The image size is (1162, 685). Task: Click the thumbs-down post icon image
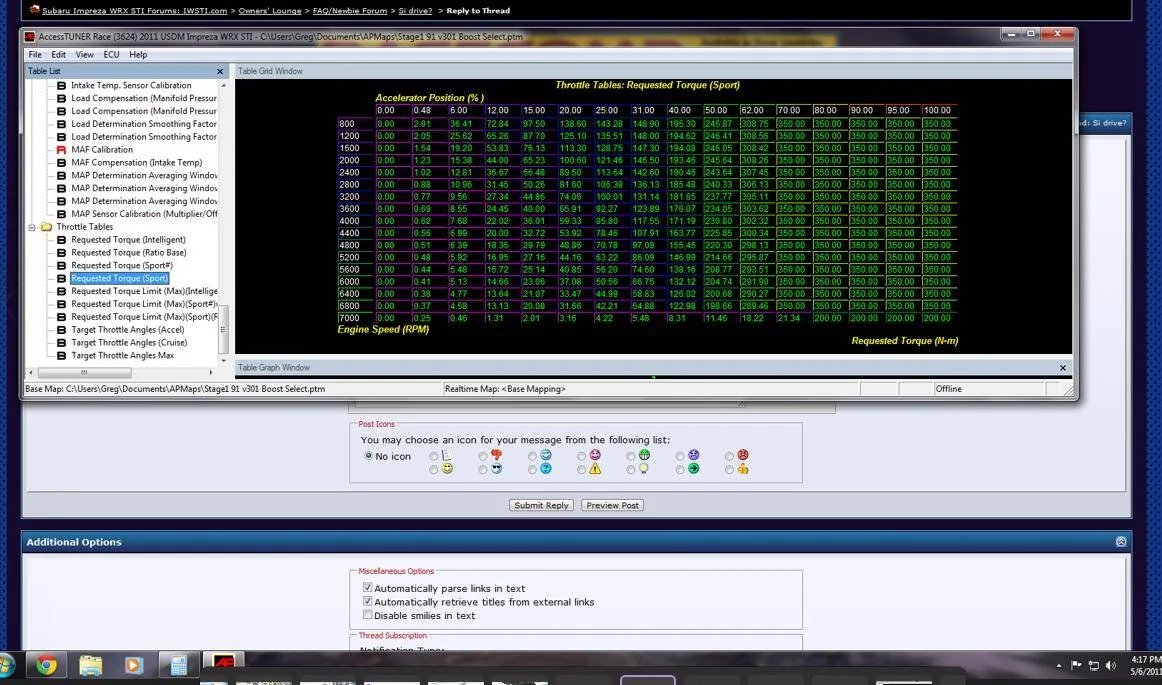(497, 455)
